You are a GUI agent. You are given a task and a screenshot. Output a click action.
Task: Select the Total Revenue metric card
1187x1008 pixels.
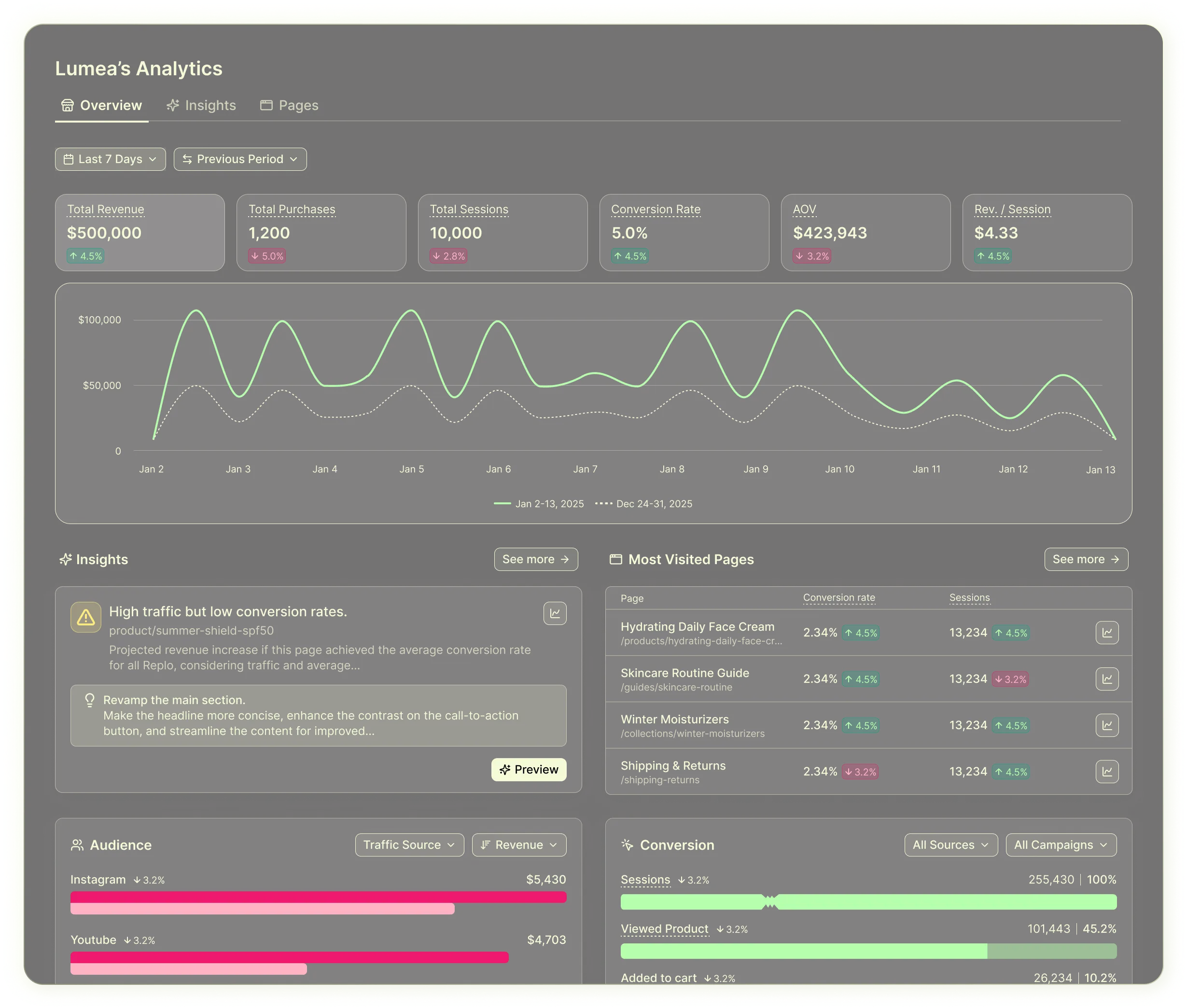click(140, 233)
